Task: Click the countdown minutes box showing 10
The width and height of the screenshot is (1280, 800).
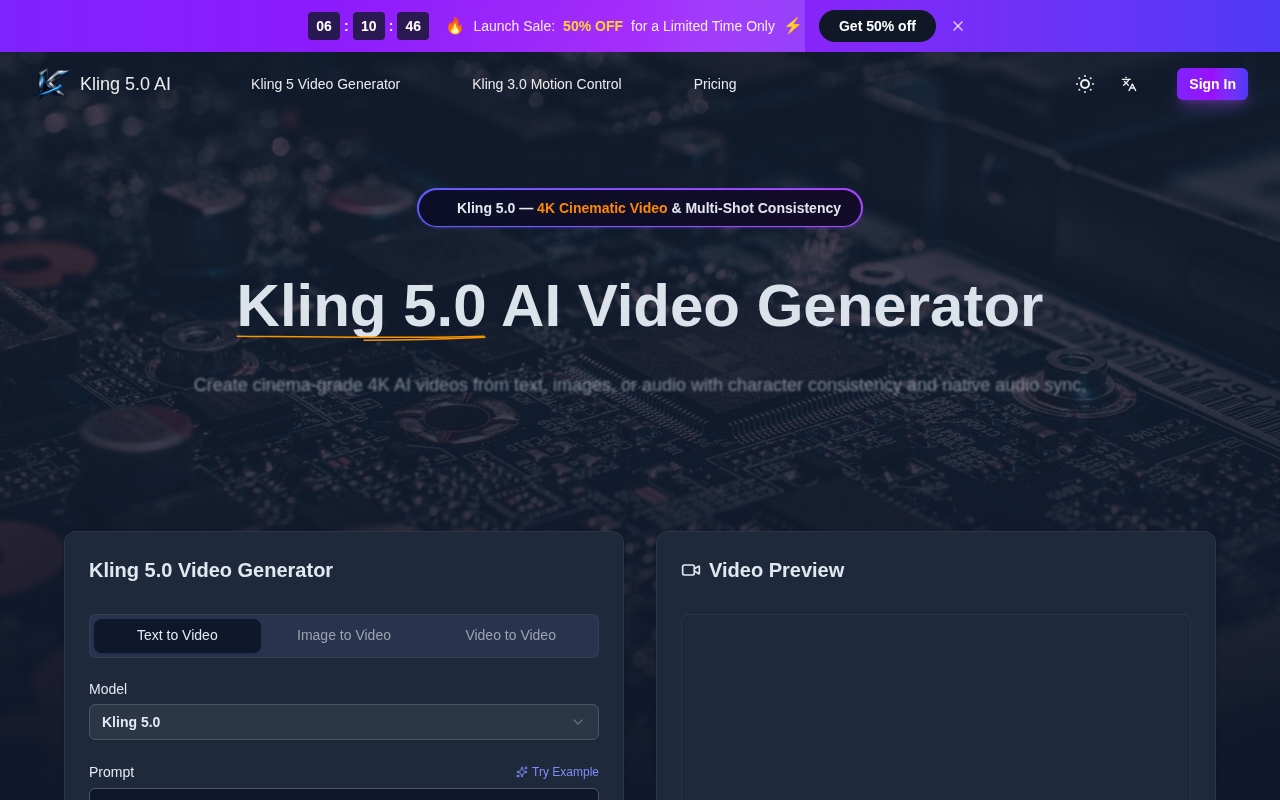Action: (x=369, y=26)
